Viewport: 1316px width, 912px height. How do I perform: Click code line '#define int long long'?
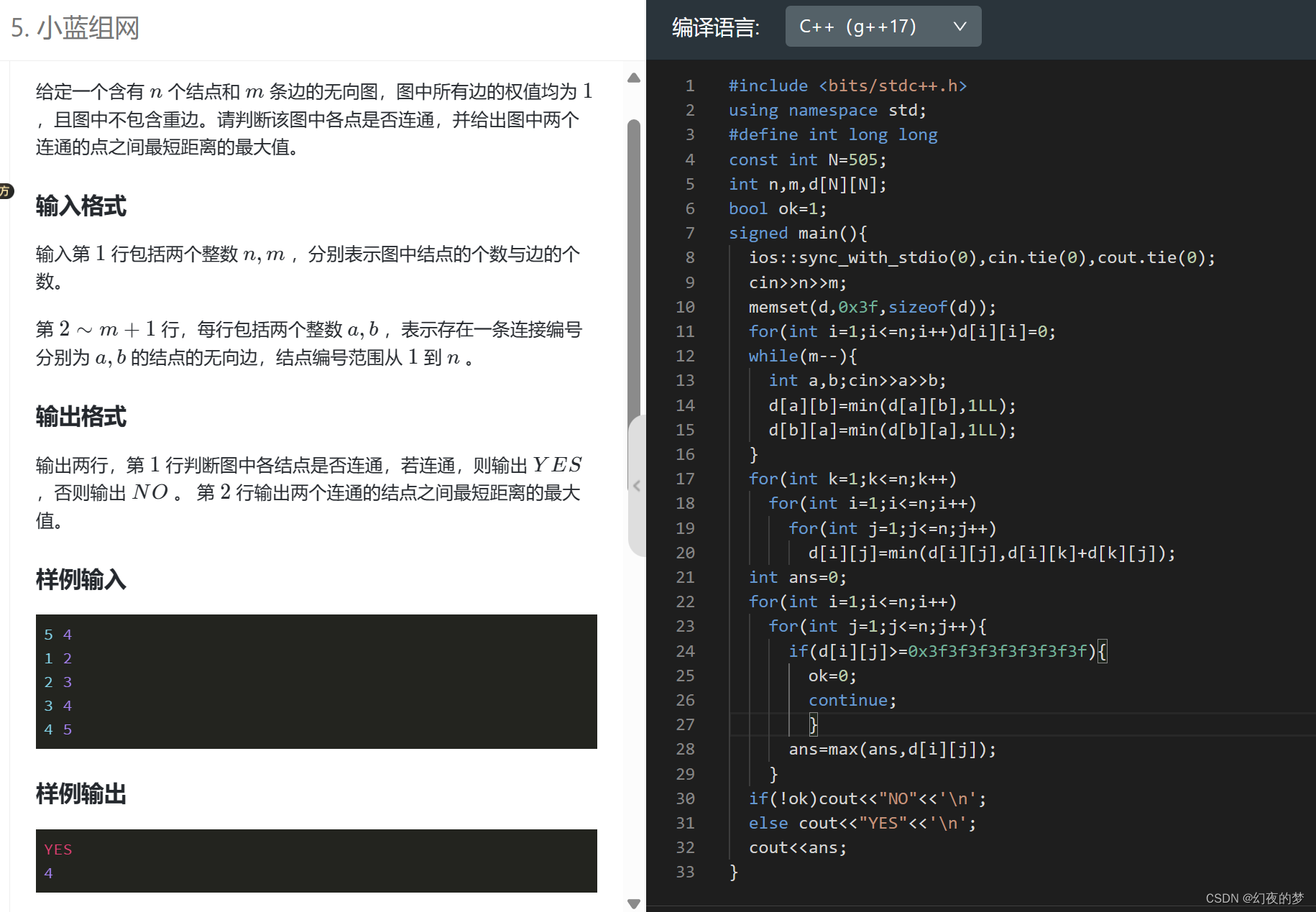[x=833, y=134]
